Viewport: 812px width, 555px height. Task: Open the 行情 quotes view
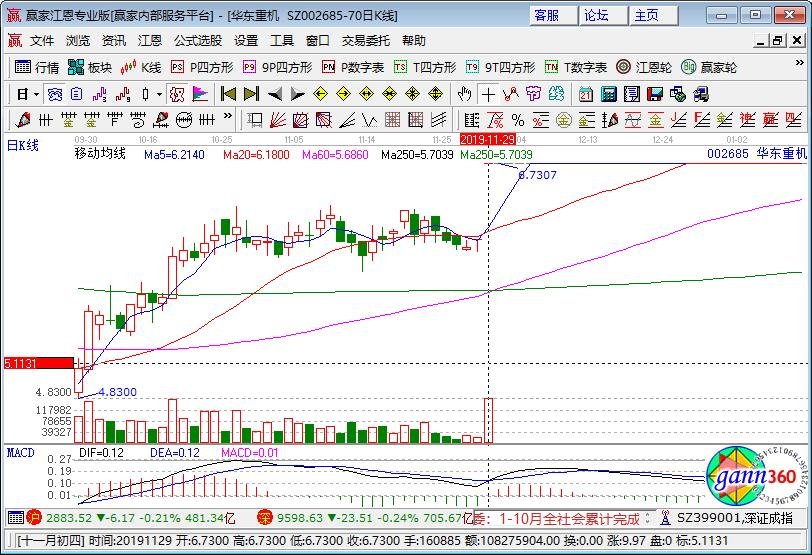click(37, 67)
